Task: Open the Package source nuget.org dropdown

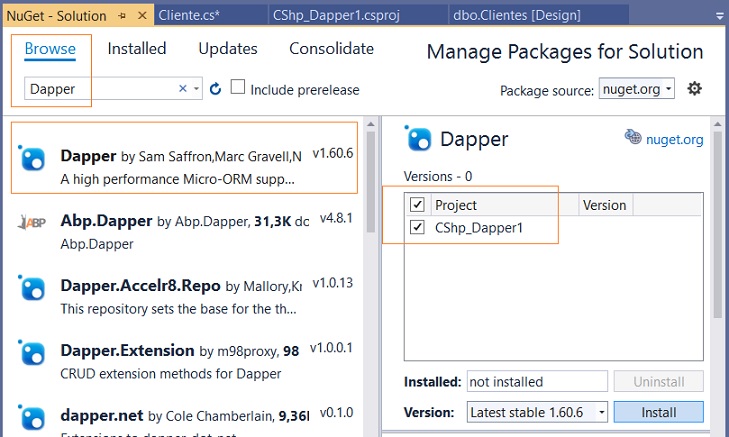Action: pyautogui.click(x=636, y=88)
